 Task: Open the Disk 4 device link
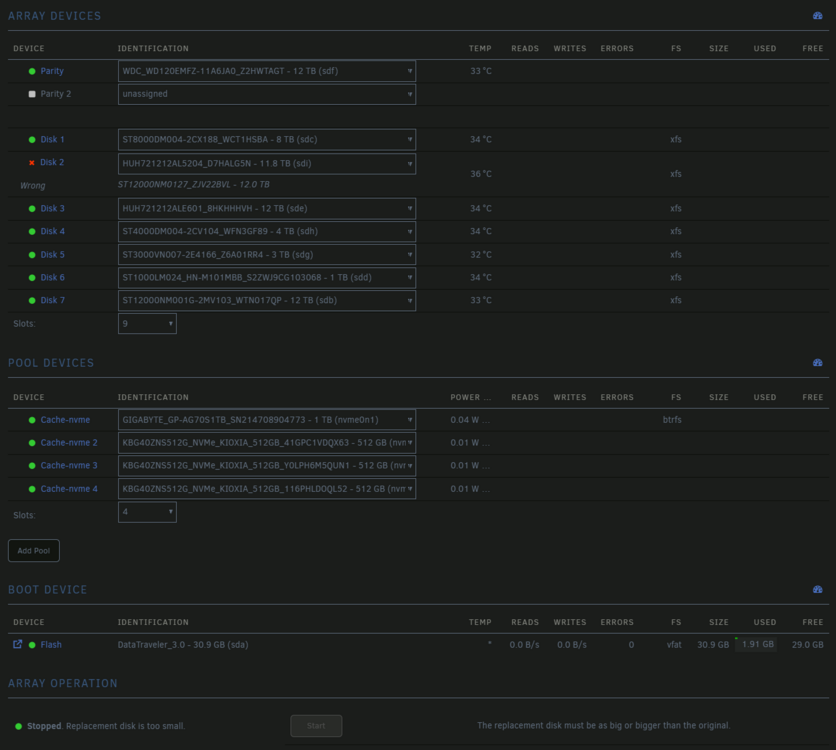point(52,231)
